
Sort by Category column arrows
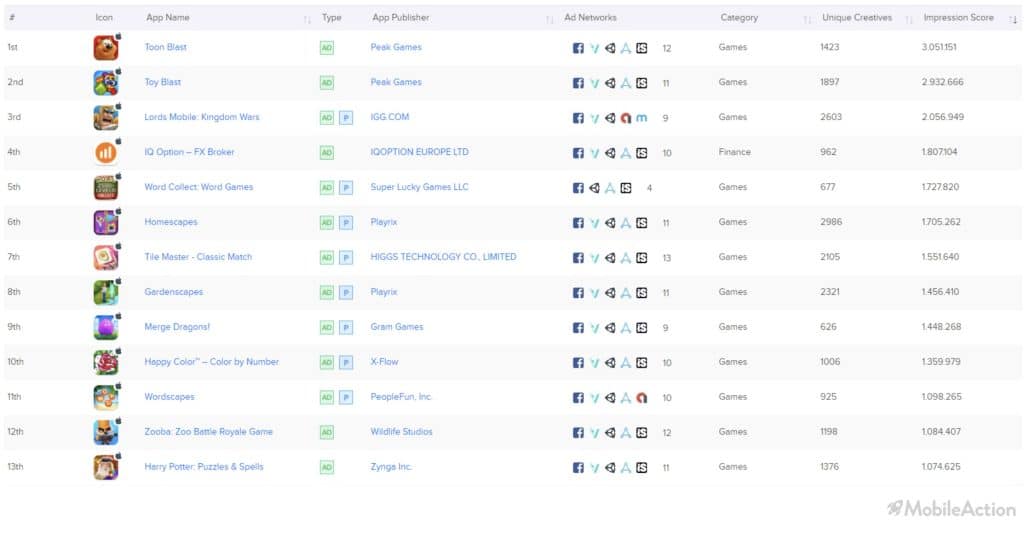coord(807,19)
